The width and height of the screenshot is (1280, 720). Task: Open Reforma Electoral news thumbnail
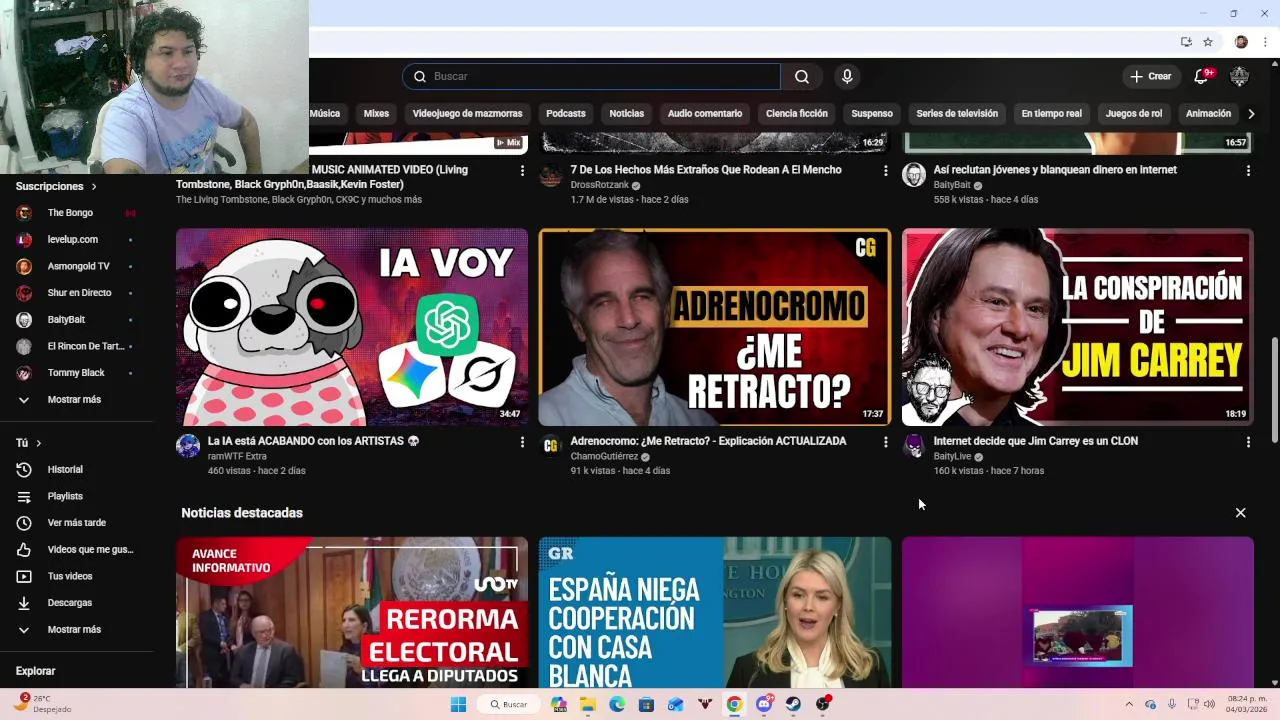click(x=352, y=612)
